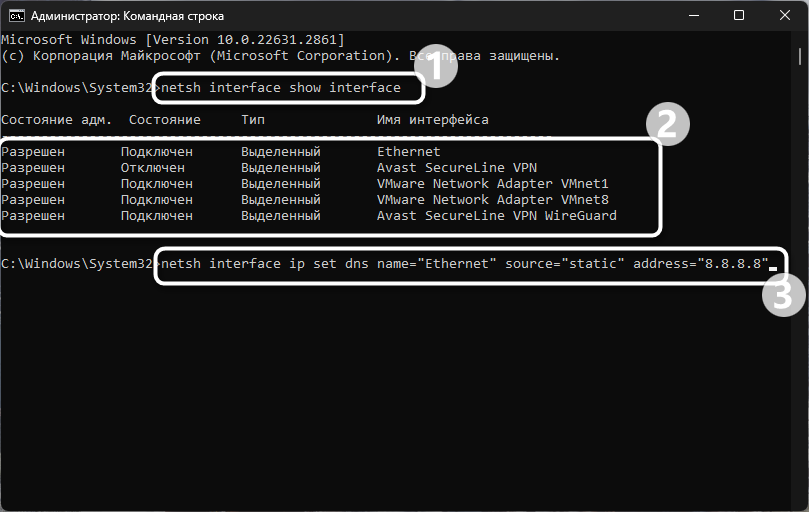Close the Command Prompt window
This screenshot has height=512, width=809.
[784, 16]
